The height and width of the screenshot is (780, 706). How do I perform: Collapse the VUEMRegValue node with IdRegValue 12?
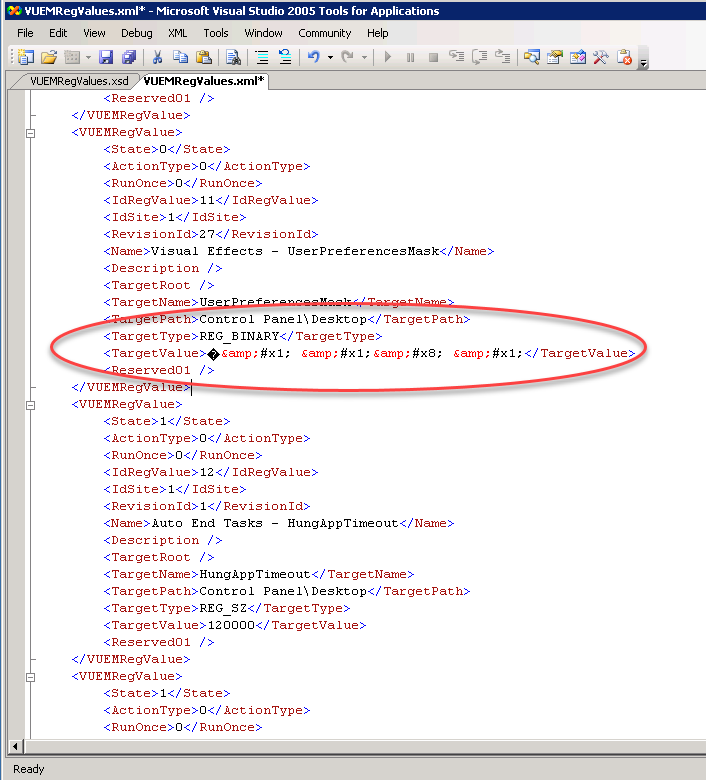coord(31,404)
